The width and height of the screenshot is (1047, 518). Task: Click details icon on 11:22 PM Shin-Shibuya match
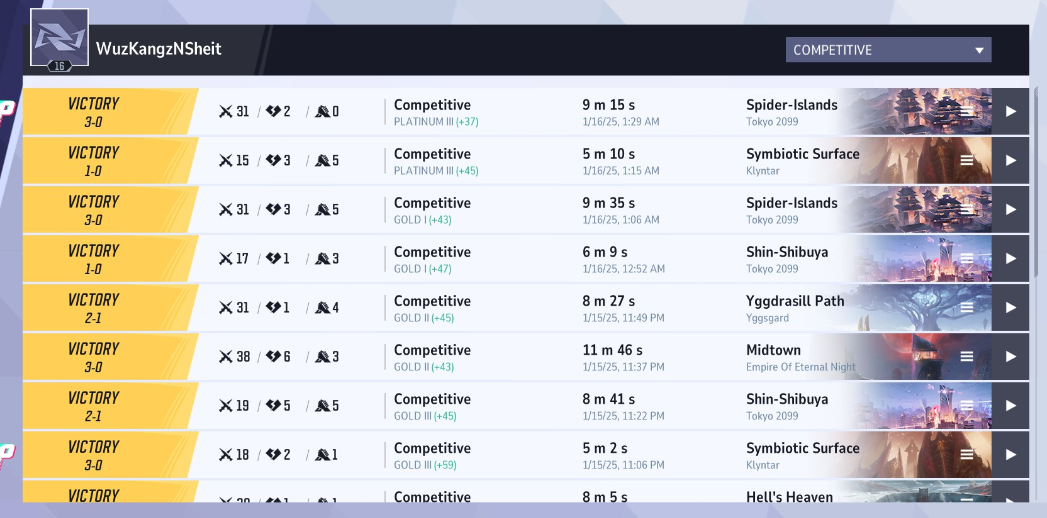(967, 406)
